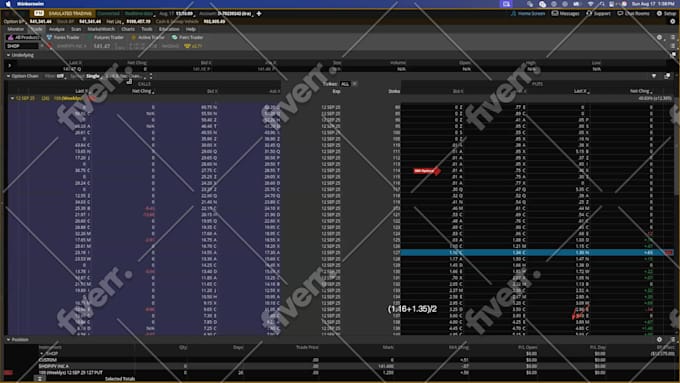Click the Net Liq dropdown in account bar
The height and width of the screenshot is (383, 680).
tap(114, 21)
